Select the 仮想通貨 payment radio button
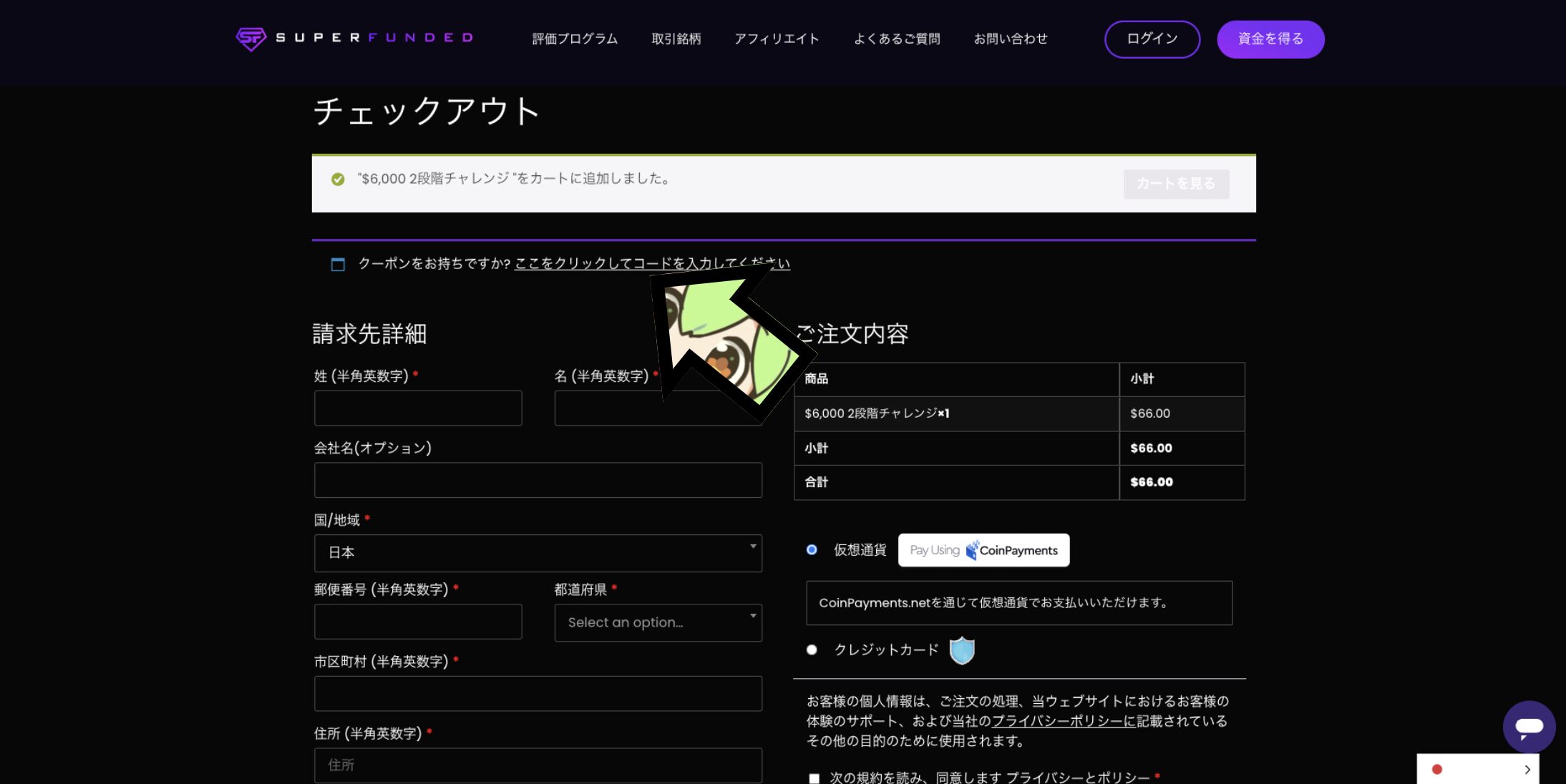Image resolution: width=1566 pixels, height=784 pixels. coord(812,549)
